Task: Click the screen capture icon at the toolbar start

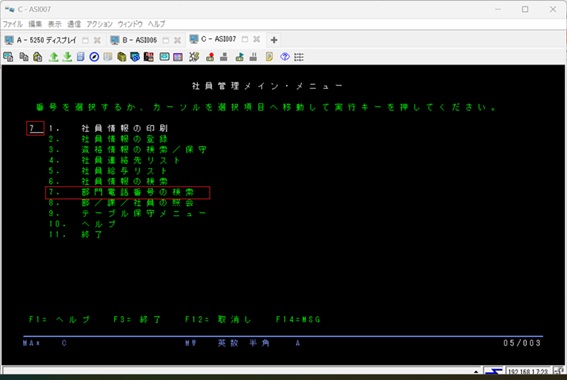Action: (8, 57)
